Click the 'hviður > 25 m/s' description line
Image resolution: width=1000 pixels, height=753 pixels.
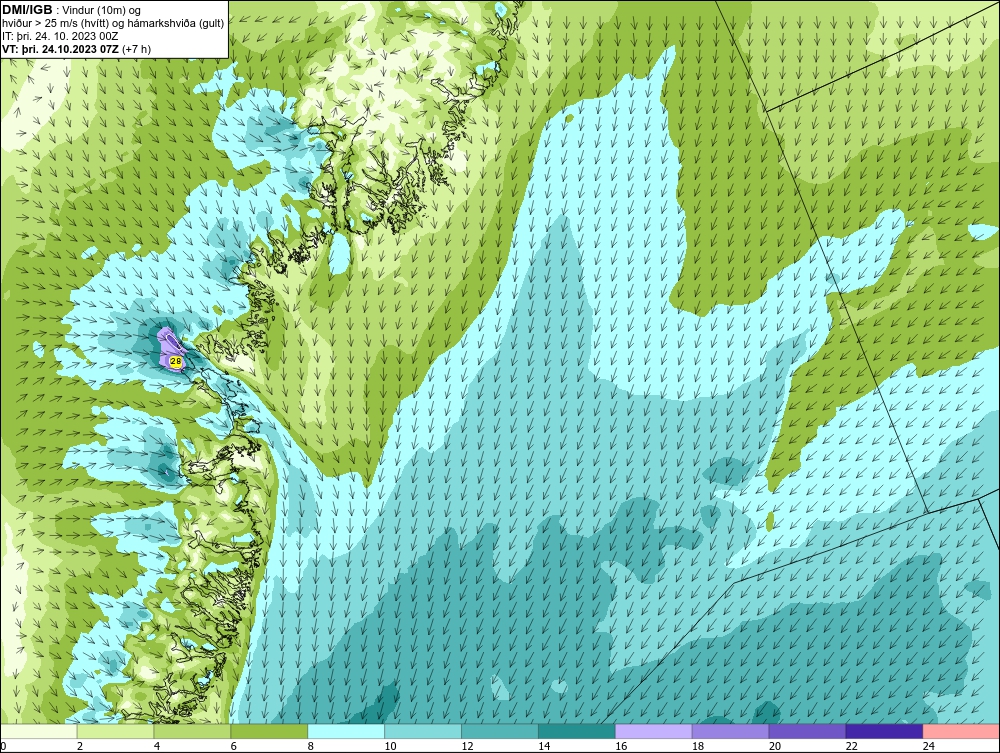[x=113, y=24]
